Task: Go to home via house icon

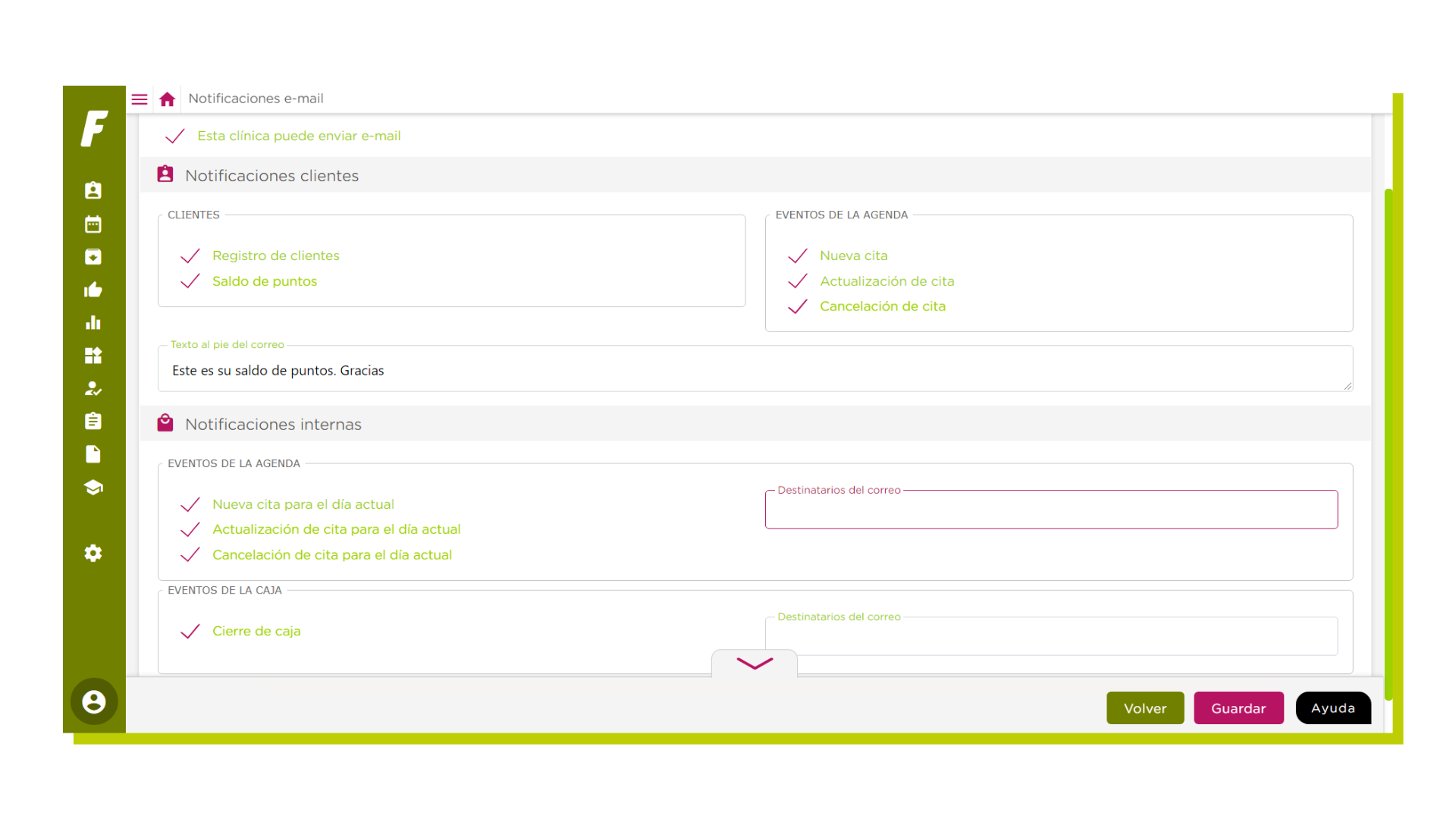Action: [168, 99]
